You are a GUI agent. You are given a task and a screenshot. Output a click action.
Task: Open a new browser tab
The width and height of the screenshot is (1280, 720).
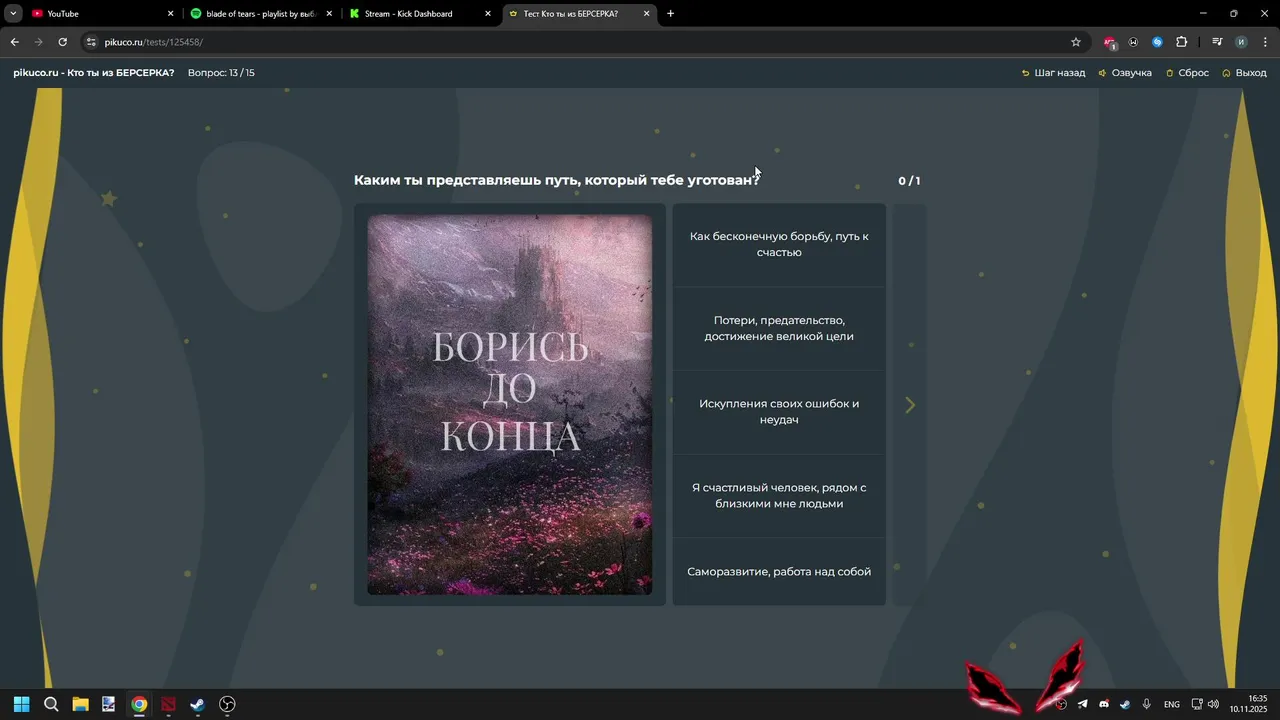(x=670, y=14)
